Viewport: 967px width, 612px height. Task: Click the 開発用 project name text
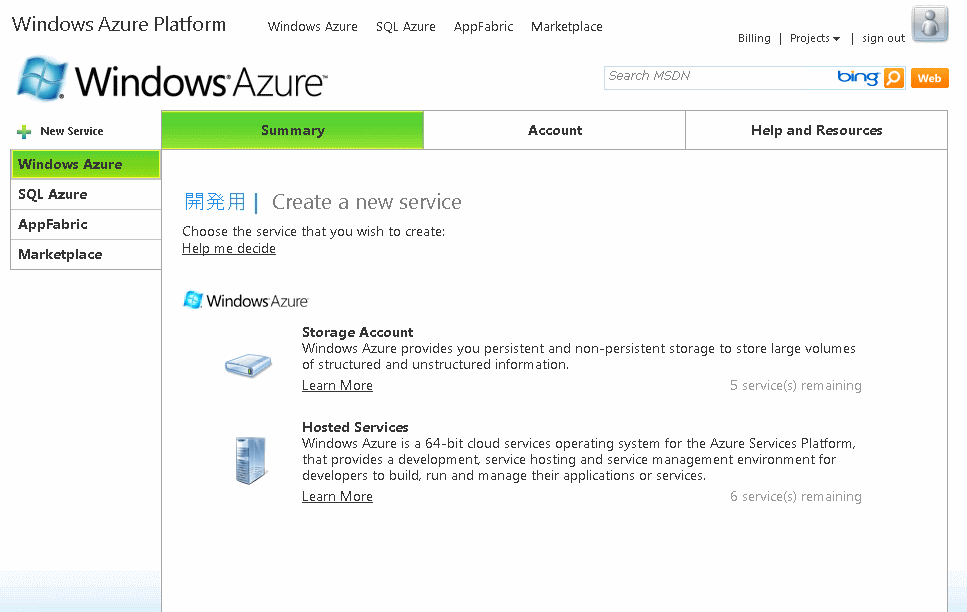[x=215, y=202]
